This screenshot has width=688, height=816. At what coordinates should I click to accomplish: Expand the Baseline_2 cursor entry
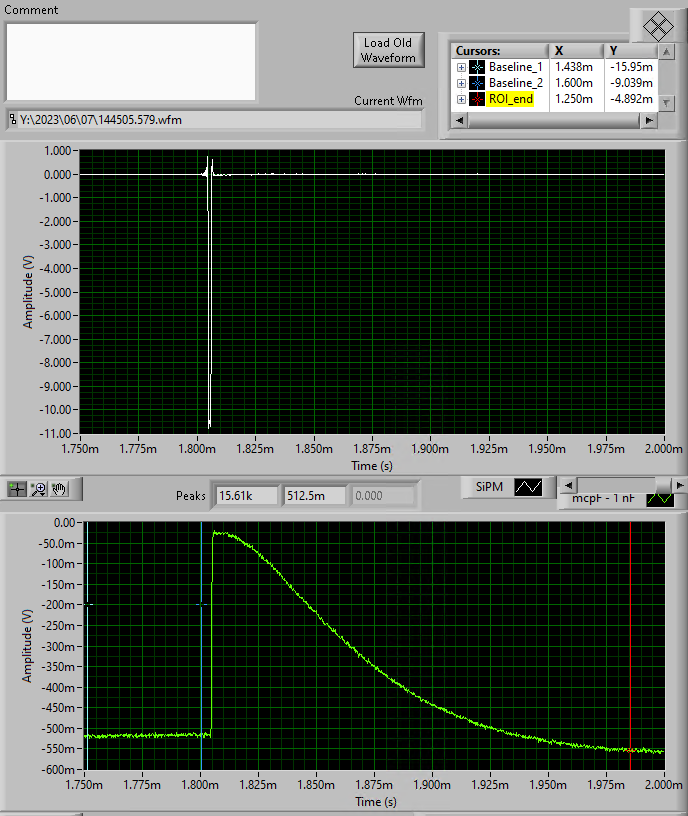462,83
